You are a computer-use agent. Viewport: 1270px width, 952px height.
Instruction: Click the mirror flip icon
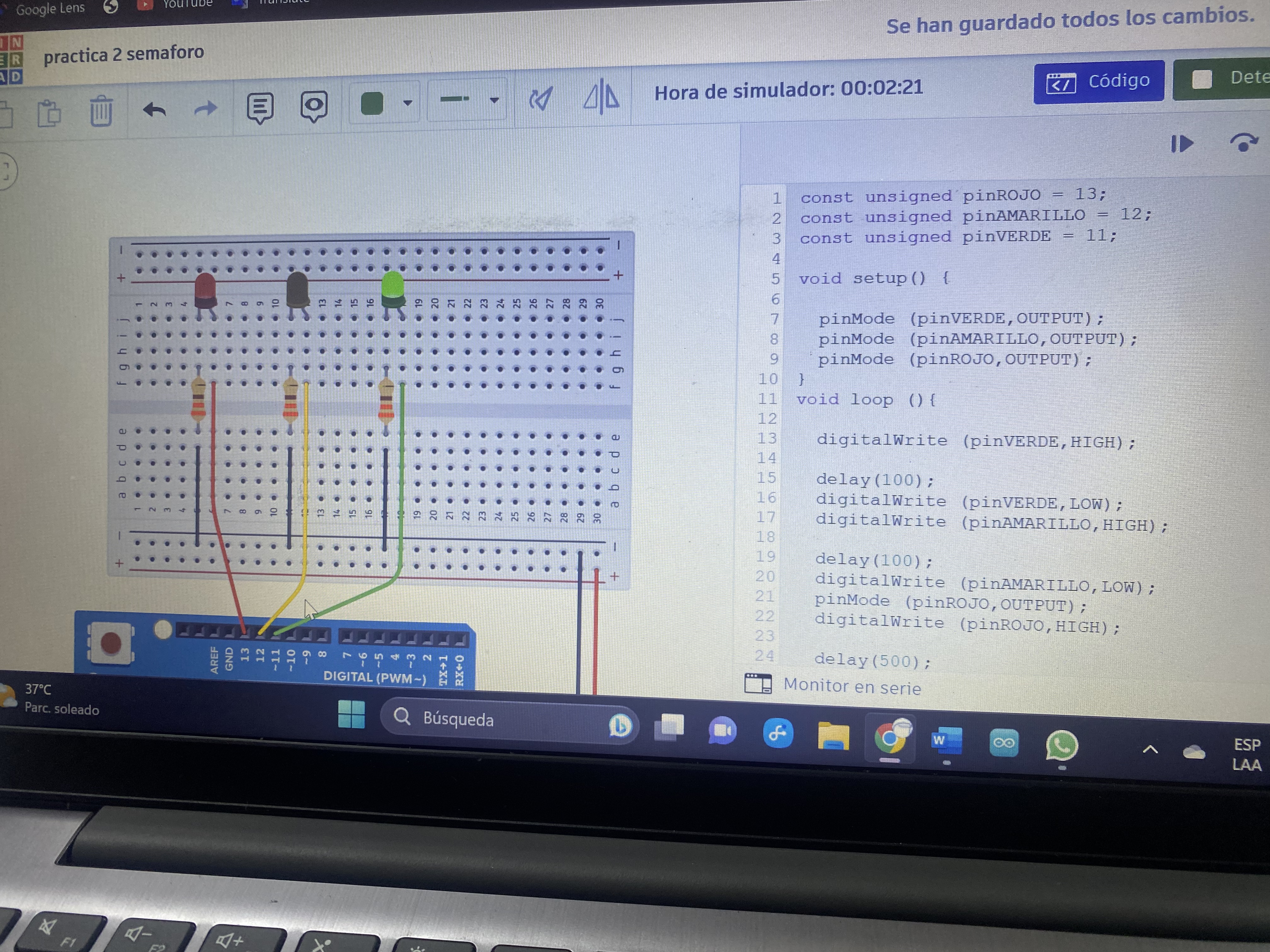pos(601,97)
